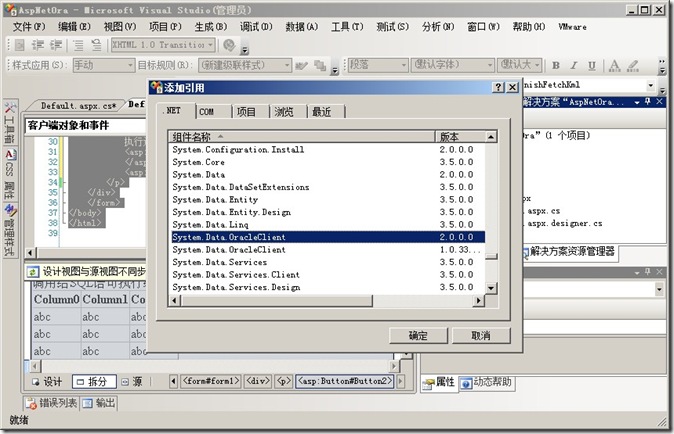Click the help question mark in Add Reference dialog
This screenshot has width=674, height=434.
coord(498,87)
